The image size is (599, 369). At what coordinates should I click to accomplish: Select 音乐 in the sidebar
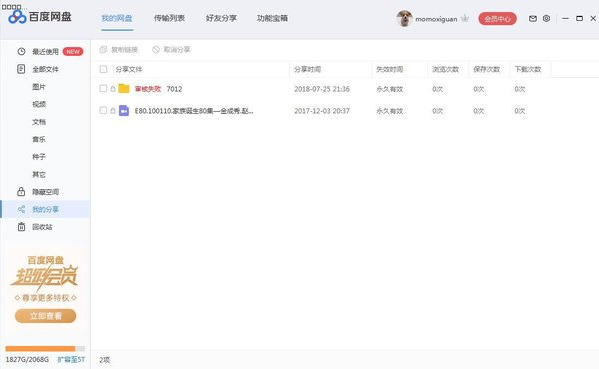[39, 139]
